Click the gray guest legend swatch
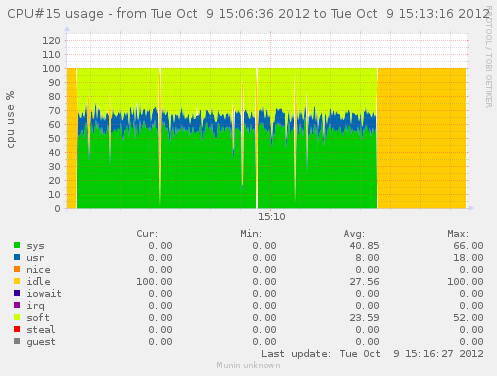 (17, 341)
